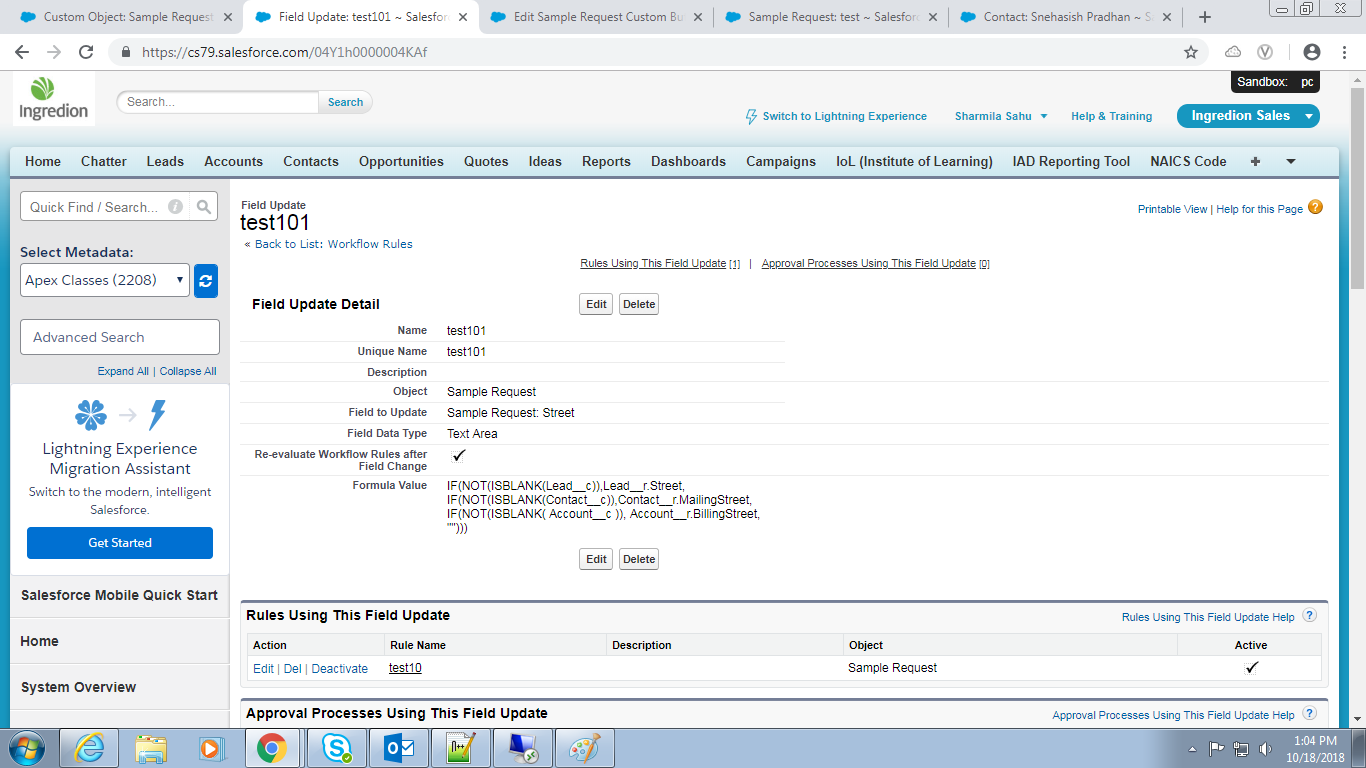1366x768 pixels.
Task: Click the volume icon in system tray
Action: (x=1266, y=748)
